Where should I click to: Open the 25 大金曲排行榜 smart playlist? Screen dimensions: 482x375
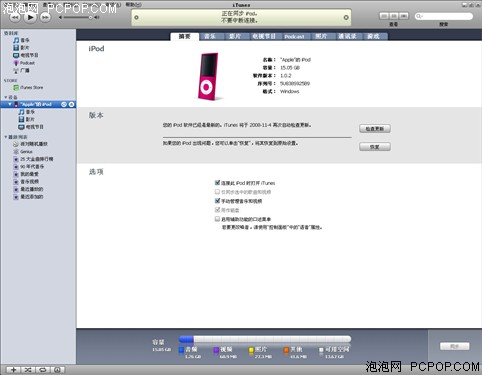[x=33, y=159]
